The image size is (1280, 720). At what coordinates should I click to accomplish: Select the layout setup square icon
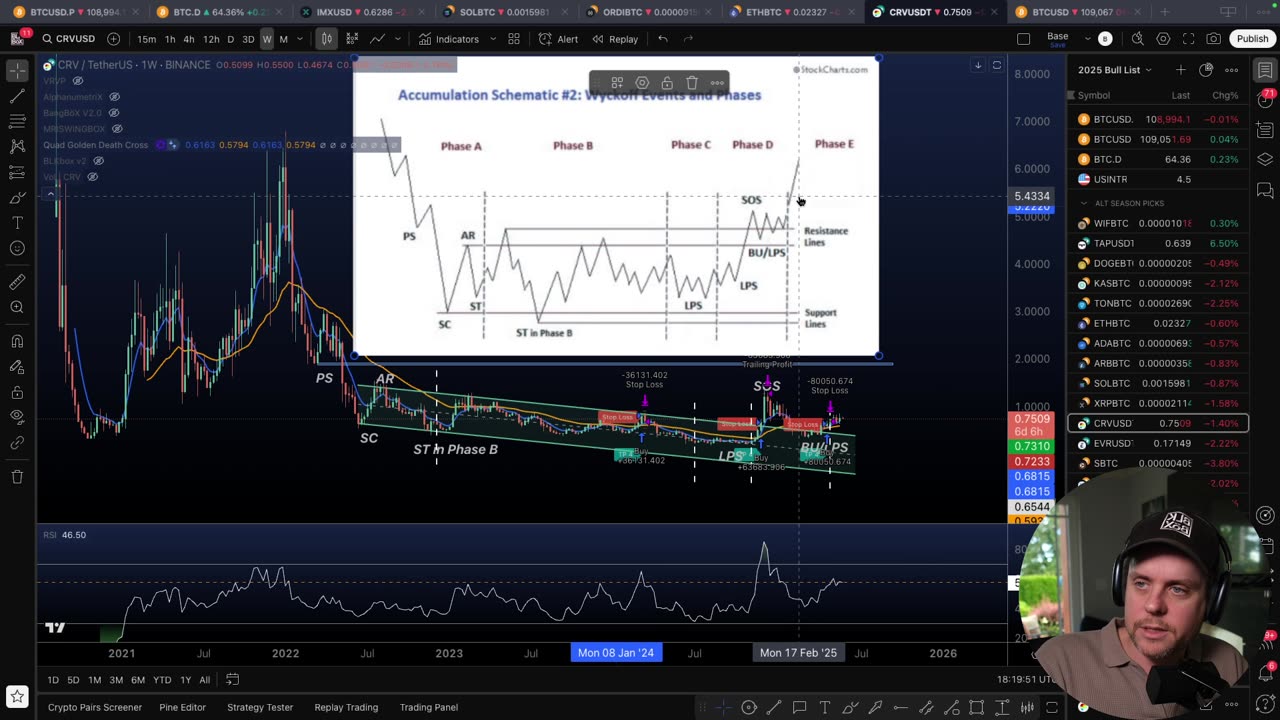[x=1023, y=39]
